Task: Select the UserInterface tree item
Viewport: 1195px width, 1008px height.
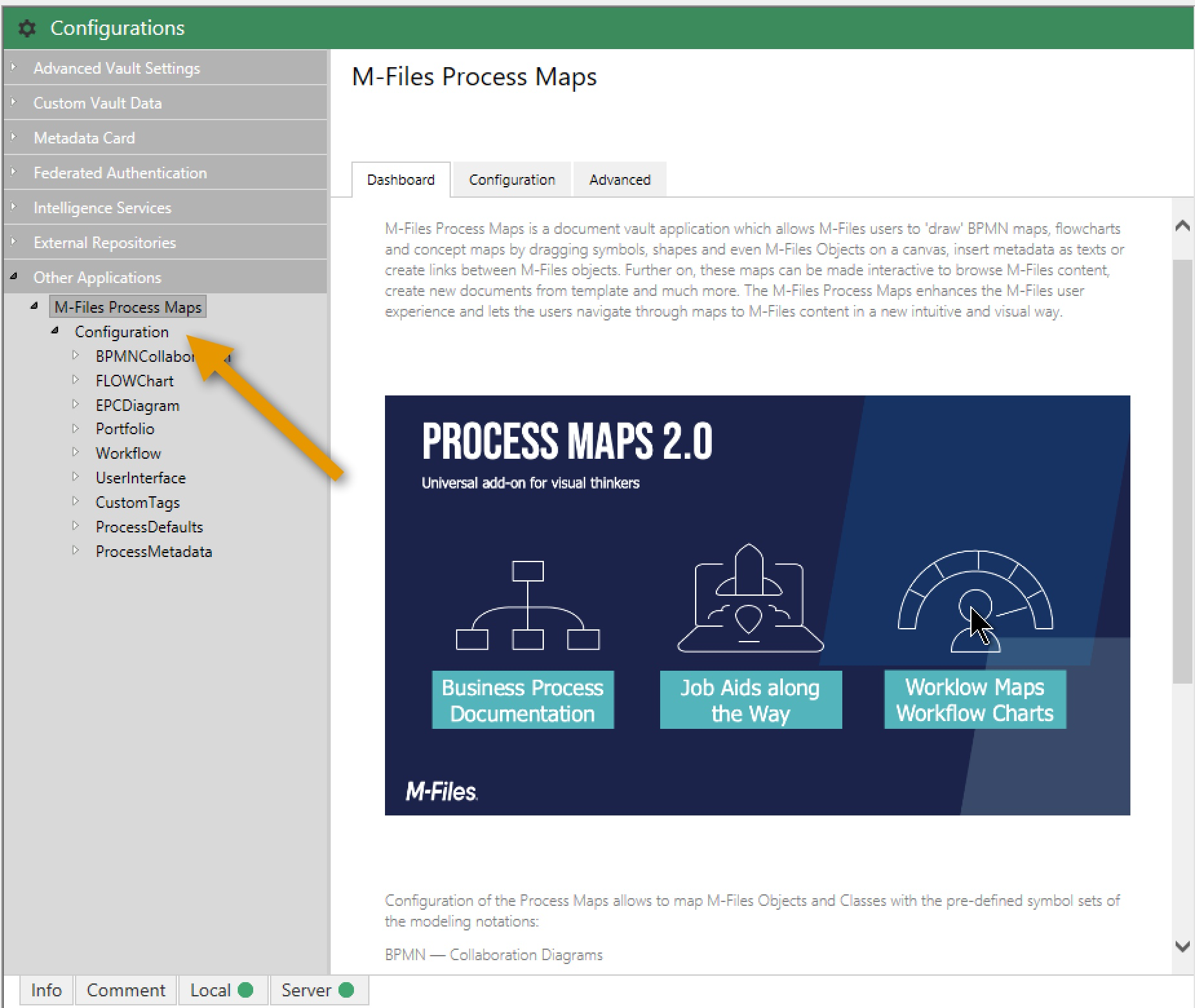Action: [140, 478]
